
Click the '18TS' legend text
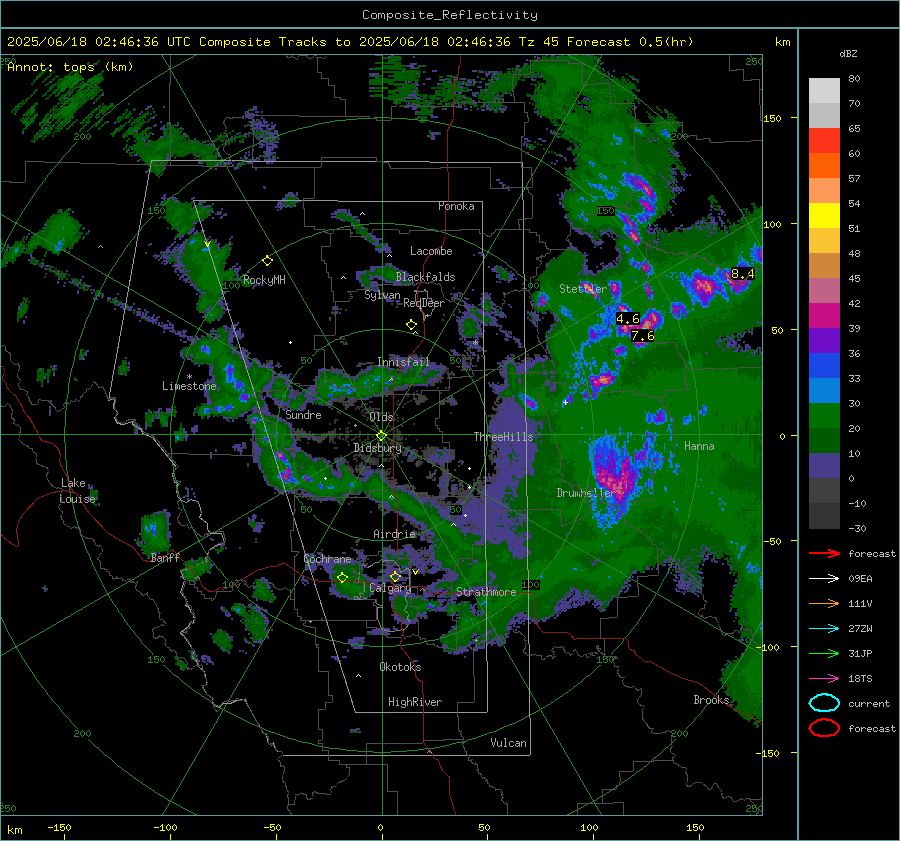[x=860, y=679]
